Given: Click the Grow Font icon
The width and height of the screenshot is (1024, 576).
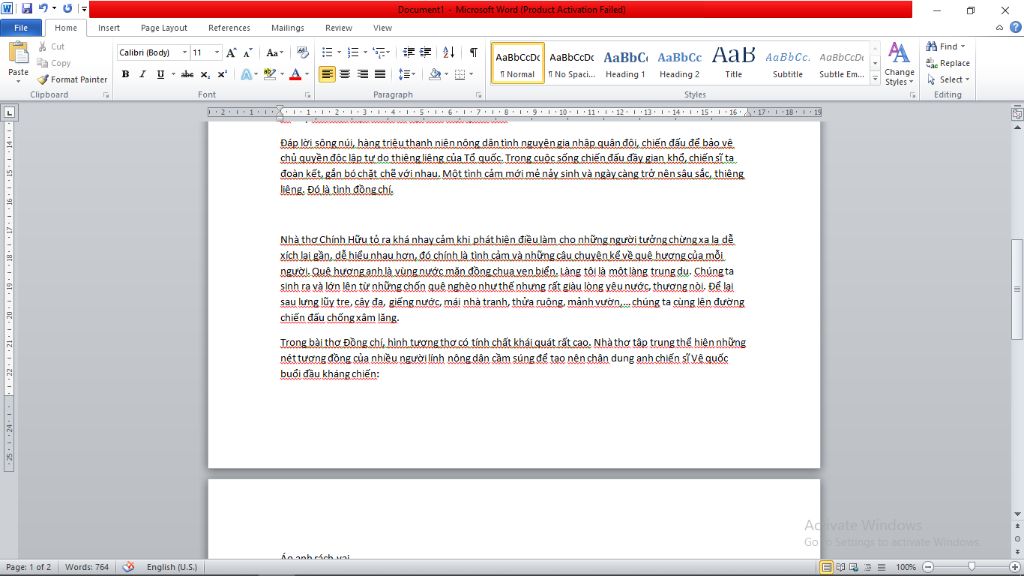Looking at the screenshot, I should pos(231,52).
